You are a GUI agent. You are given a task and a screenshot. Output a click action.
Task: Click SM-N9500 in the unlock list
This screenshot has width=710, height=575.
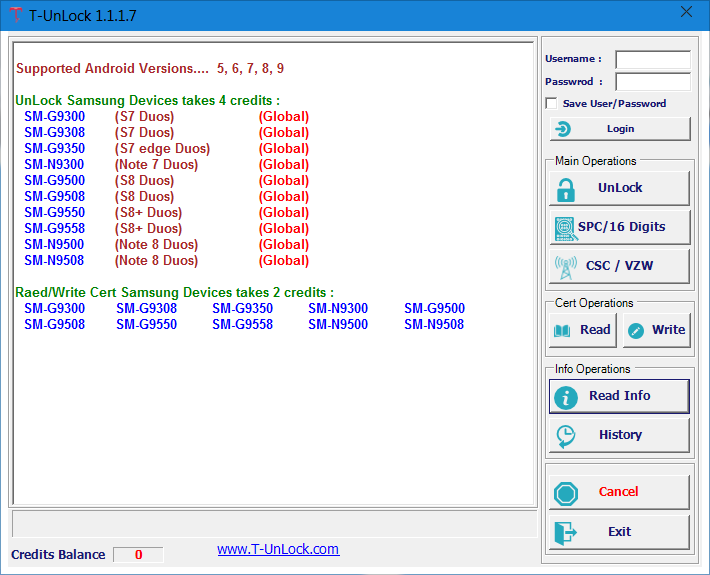click(x=54, y=244)
